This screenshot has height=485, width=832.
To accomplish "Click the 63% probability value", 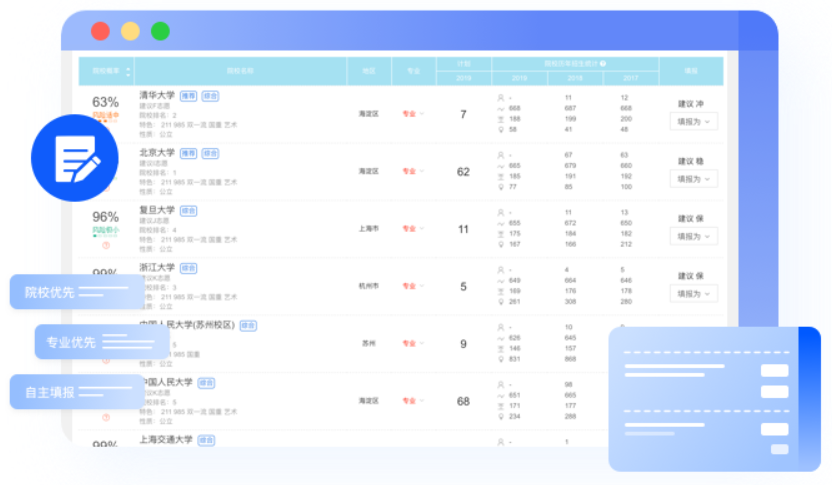I will tap(106, 101).
